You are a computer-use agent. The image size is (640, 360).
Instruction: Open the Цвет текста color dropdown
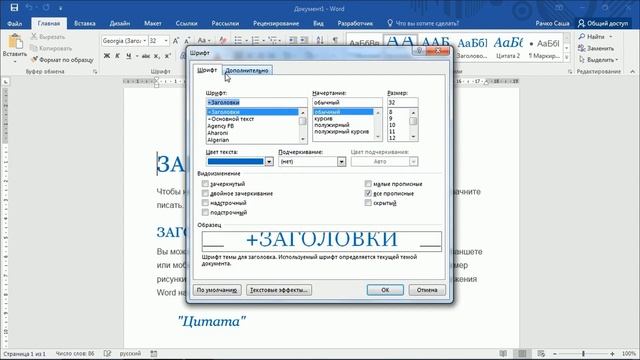click(x=269, y=162)
